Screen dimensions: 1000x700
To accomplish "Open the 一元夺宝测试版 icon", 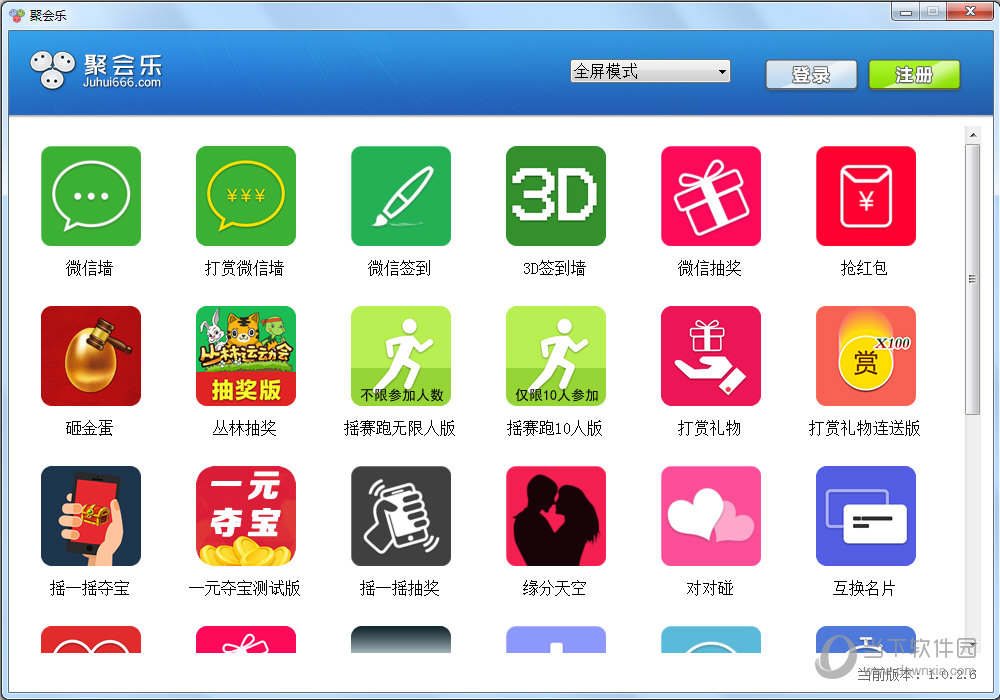I will coord(246,516).
